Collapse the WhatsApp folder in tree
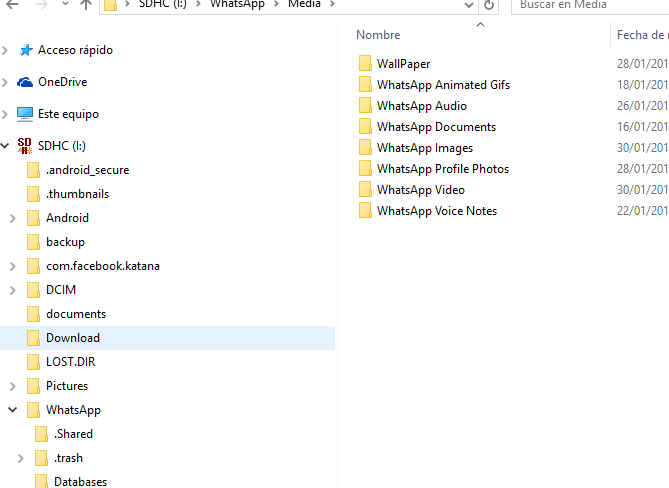Screen dimensions: 669x488 click(12, 410)
